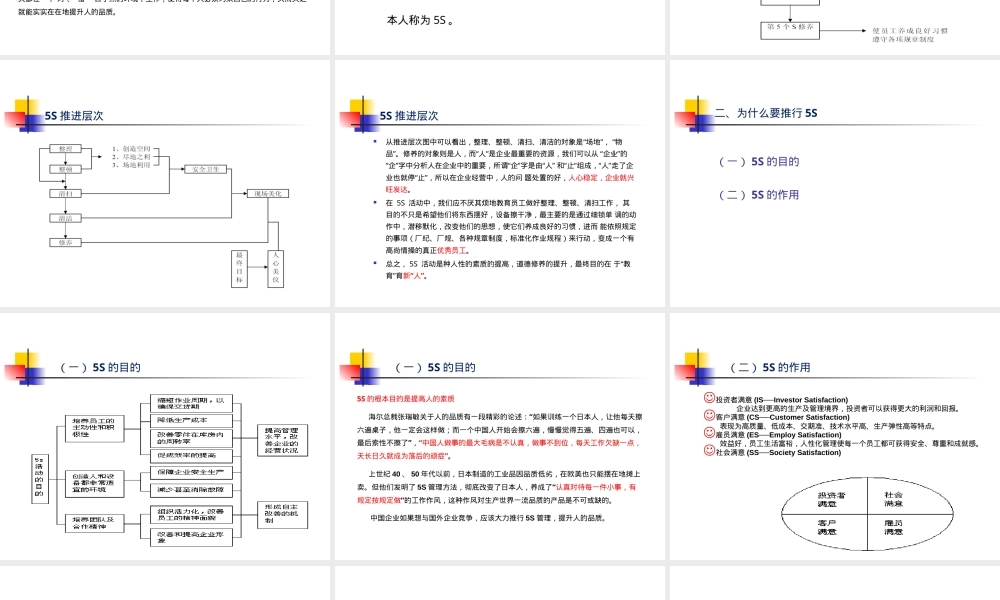Click the 降低生产成本 box
This screenshot has width=1000, height=600.
click(191, 420)
